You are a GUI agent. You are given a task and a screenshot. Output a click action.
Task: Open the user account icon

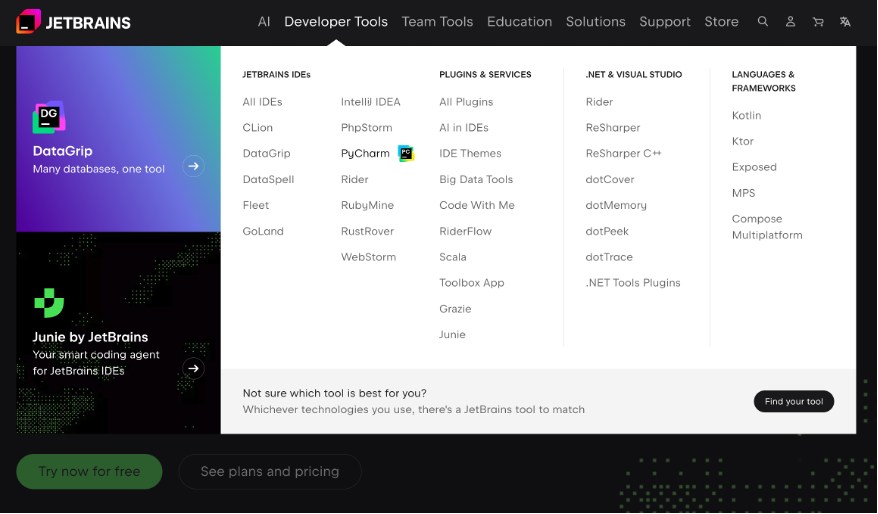tap(790, 22)
